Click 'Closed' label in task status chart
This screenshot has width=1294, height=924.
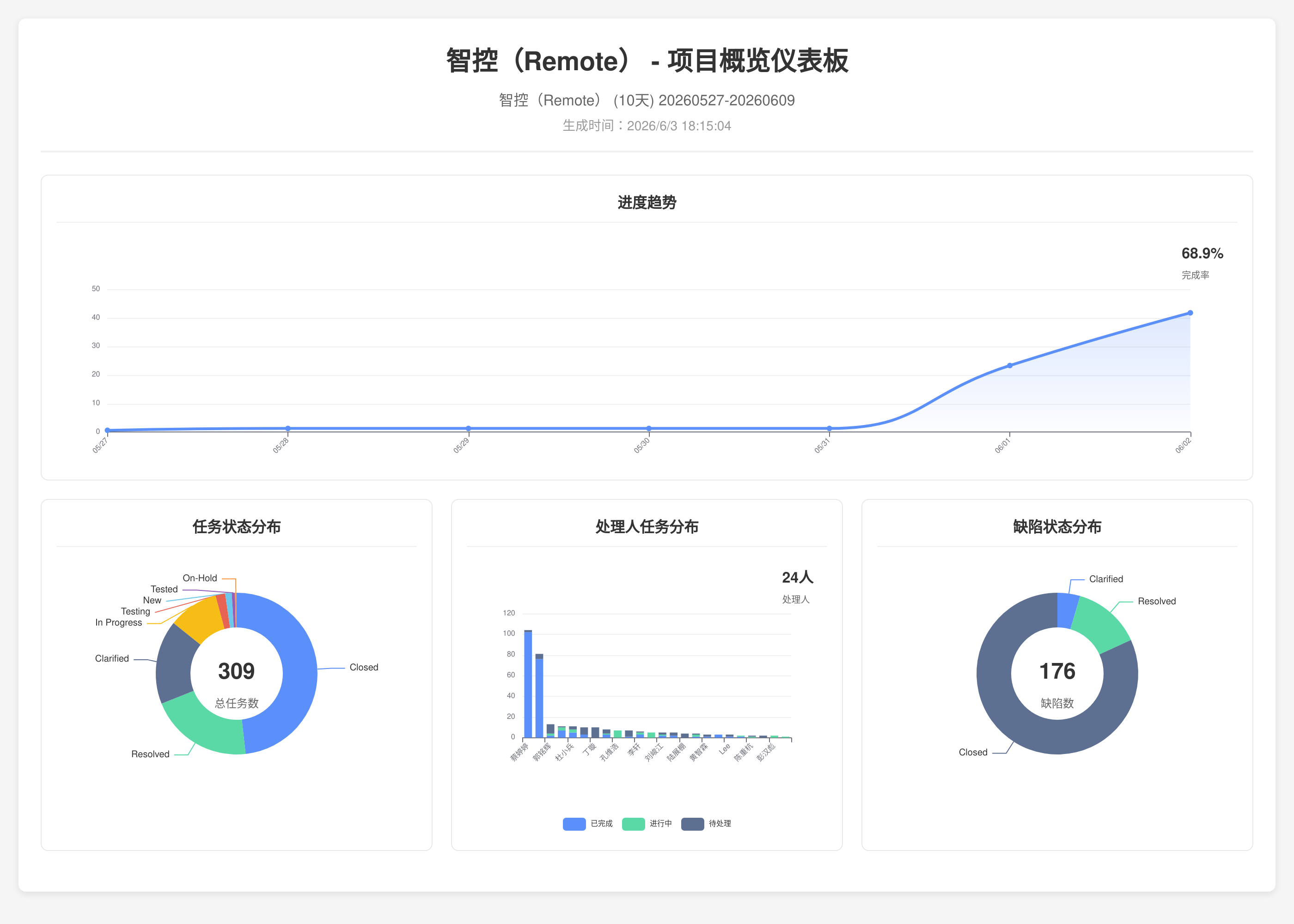(x=364, y=668)
